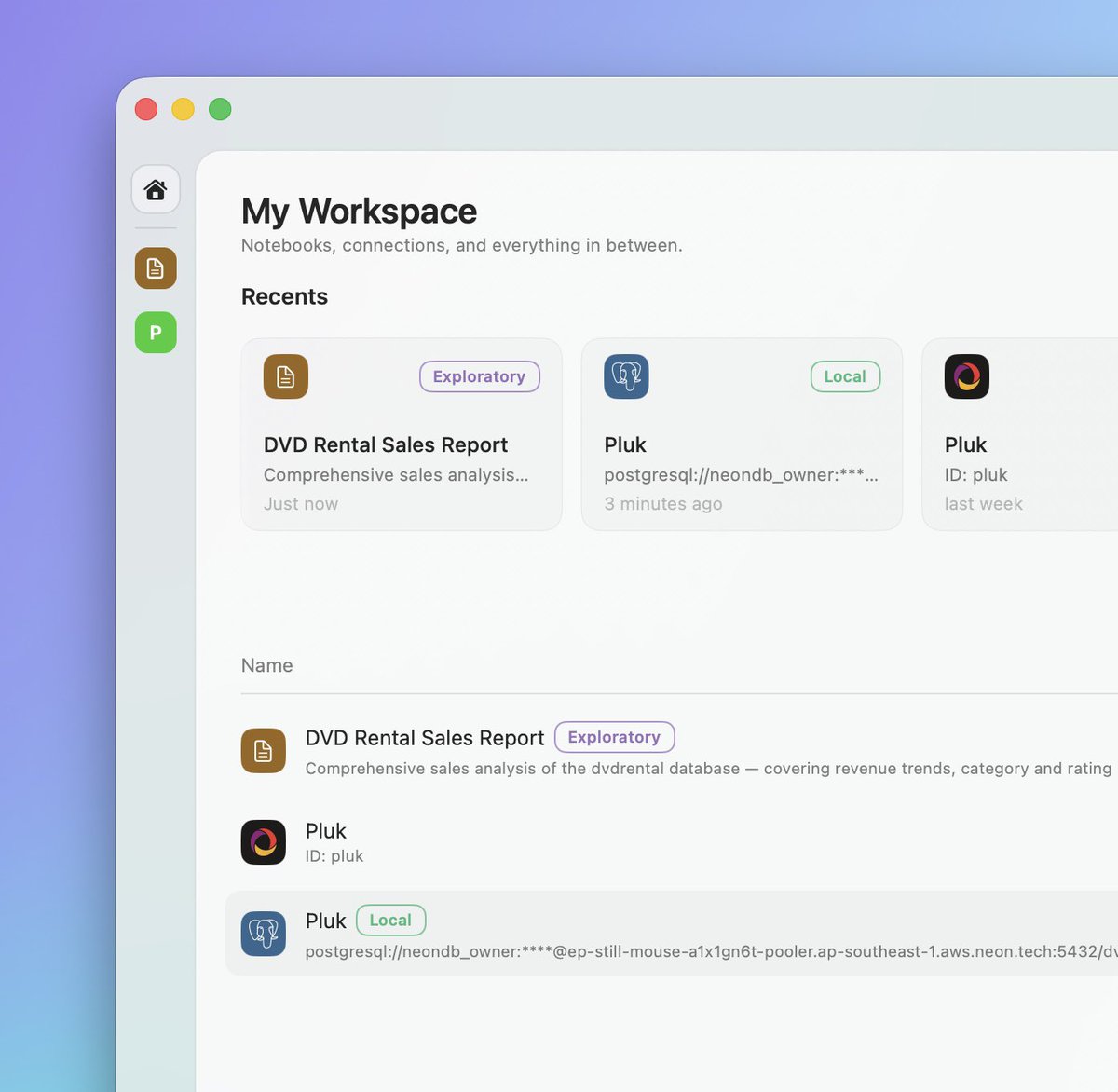This screenshot has width=1118, height=1092.
Task: Click 'ID: pluk' text on recent card
Action: 976,475
